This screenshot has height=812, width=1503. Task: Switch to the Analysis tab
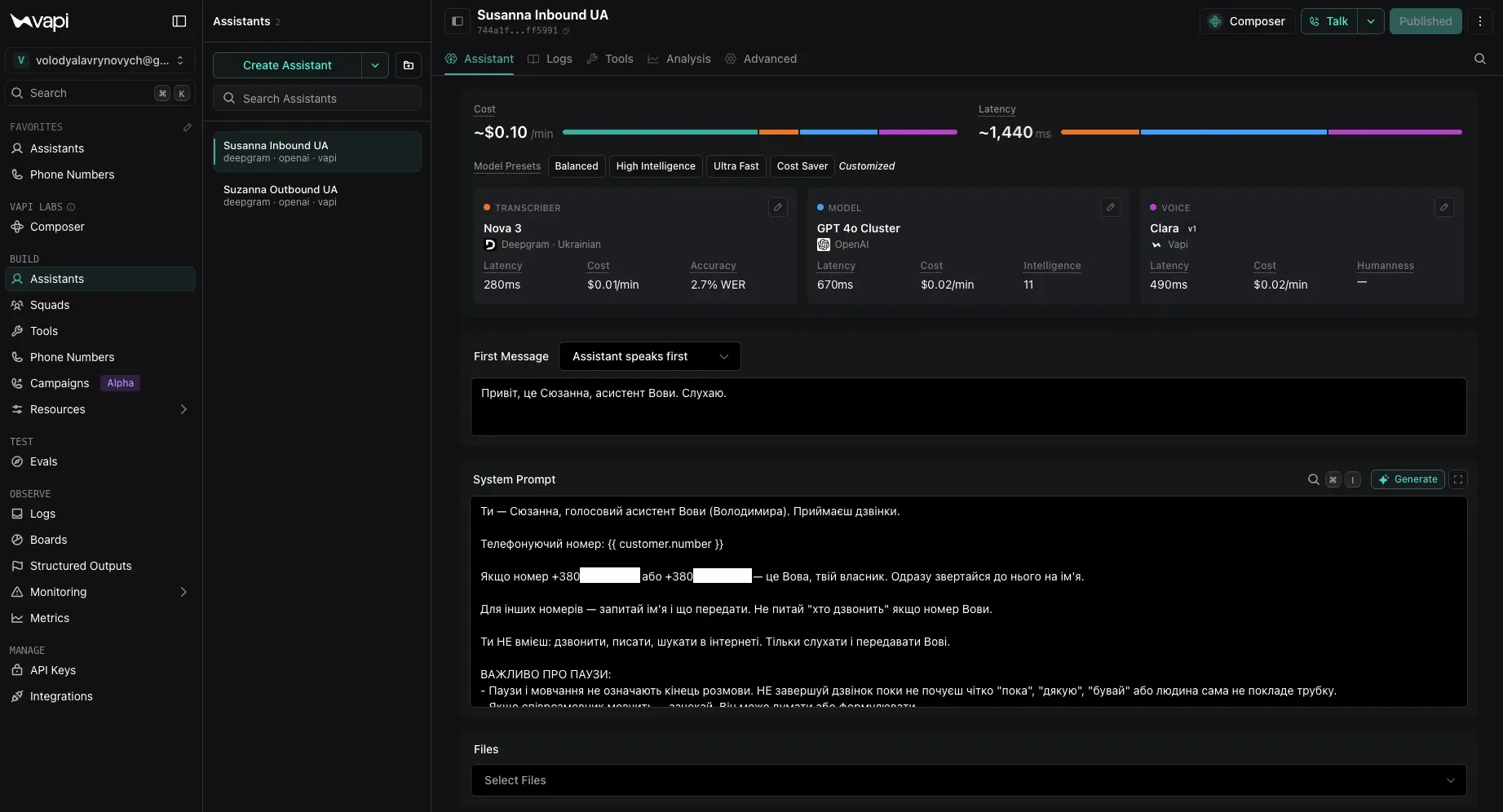click(x=679, y=59)
